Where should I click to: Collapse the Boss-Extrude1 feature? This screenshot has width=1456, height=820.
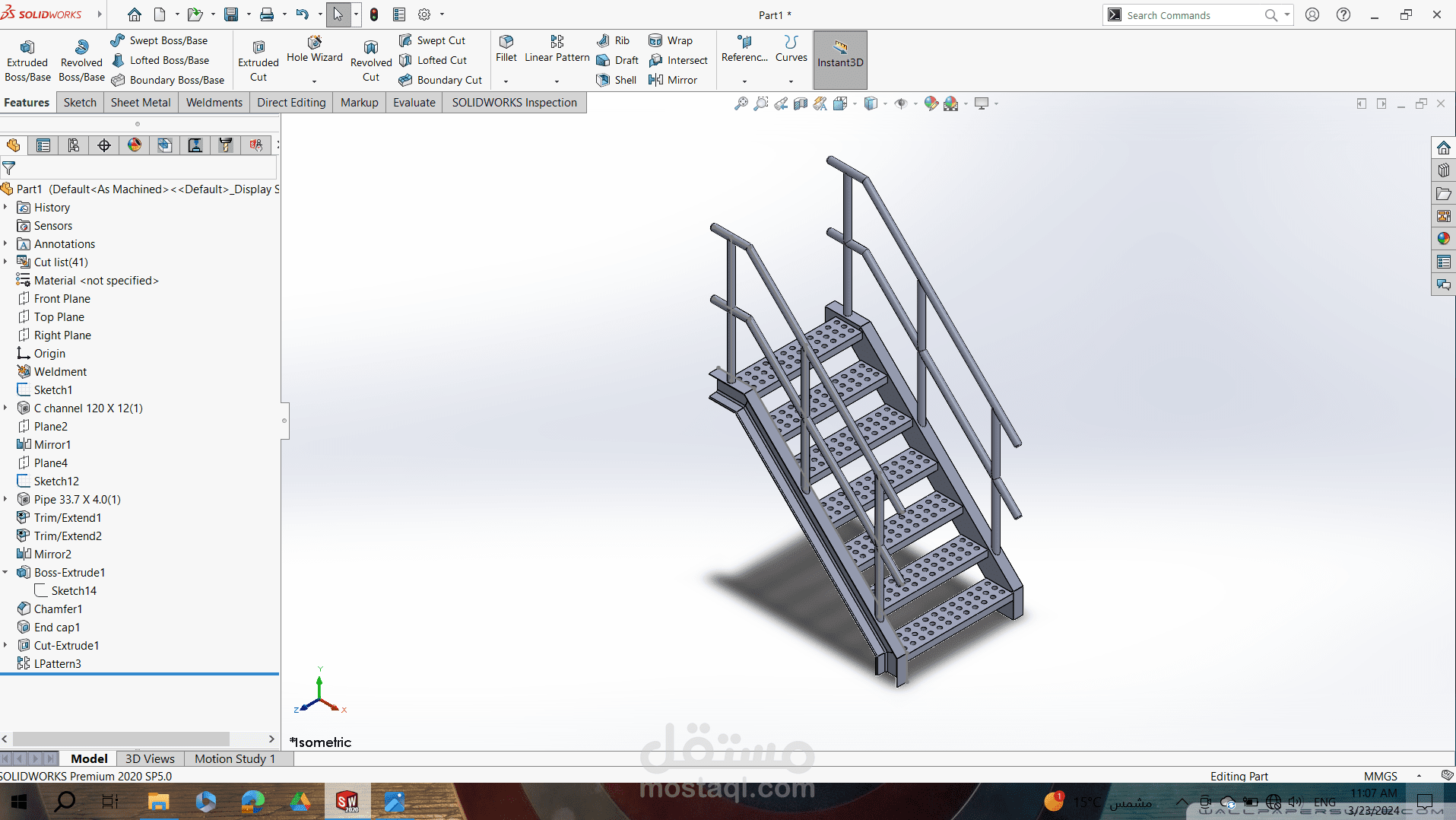(x=5, y=572)
